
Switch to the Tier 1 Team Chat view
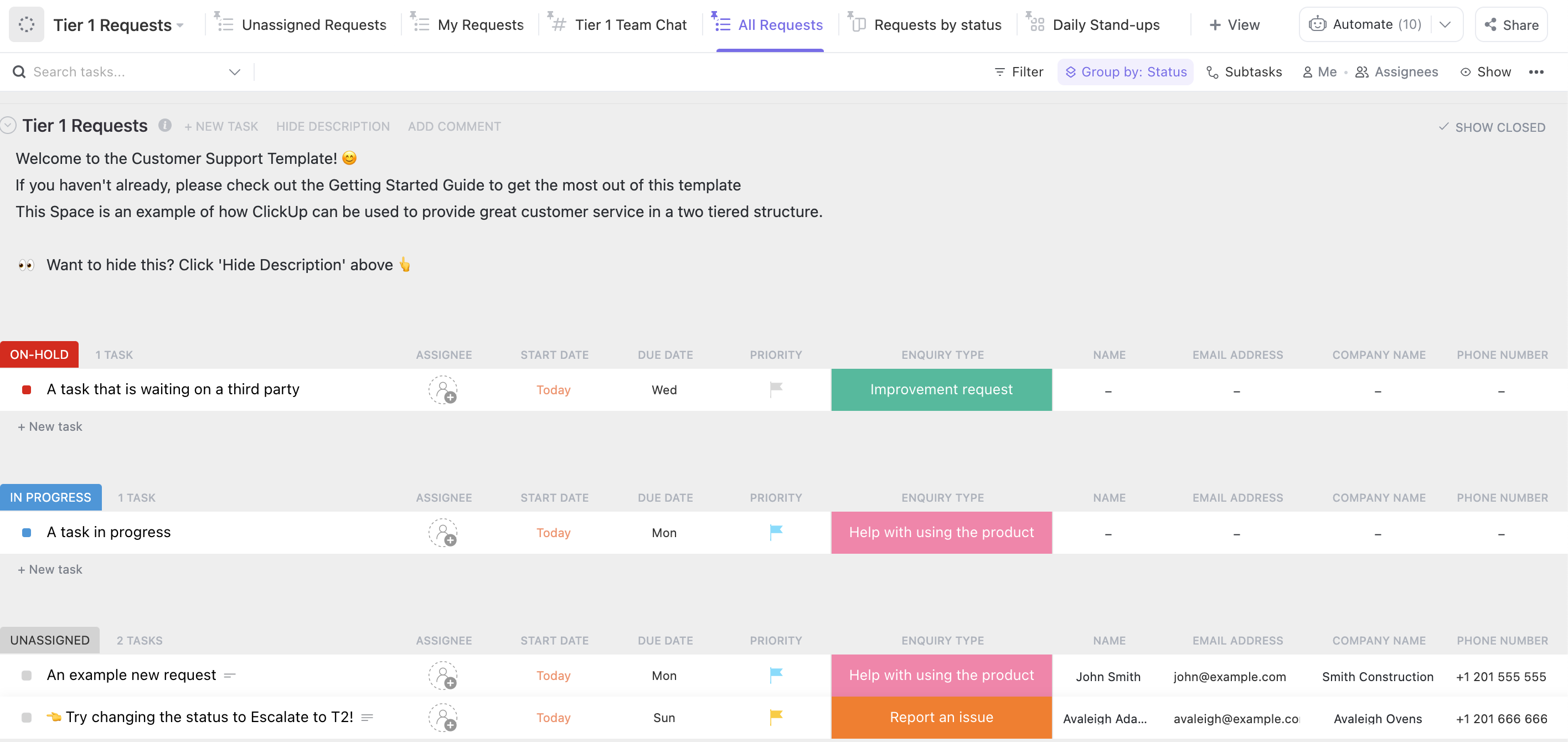click(x=631, y=24)
